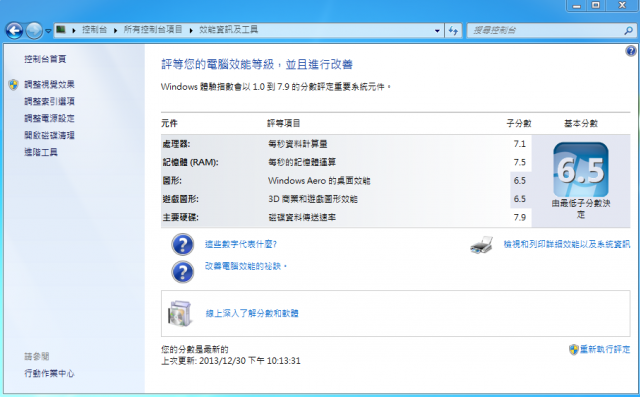Image resolution: width=640 pixels, height=397 pixels.
Task: Open the recent pages dropdown arrow
Action: [x=48, y=31]
